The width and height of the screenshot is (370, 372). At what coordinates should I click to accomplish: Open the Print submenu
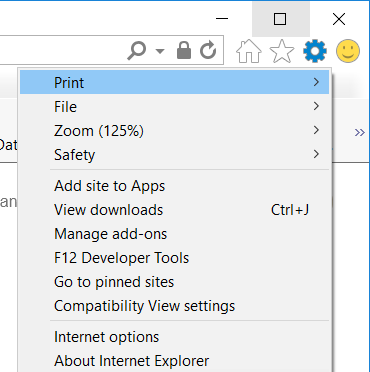(174, 82)
